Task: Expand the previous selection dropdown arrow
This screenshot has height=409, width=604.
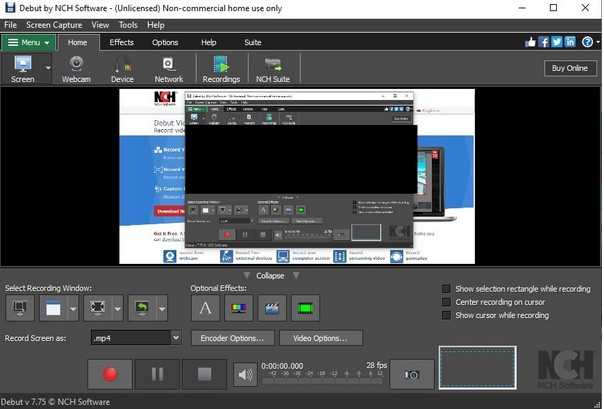Action: (162, 308)
